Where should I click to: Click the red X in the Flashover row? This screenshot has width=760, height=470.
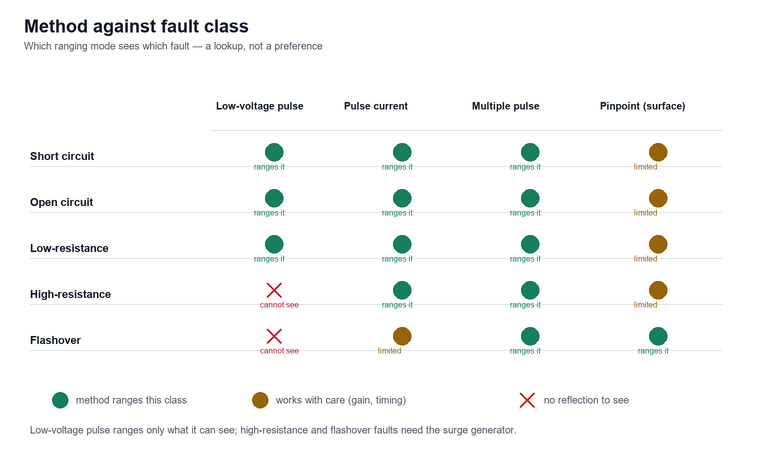[x=274, y=336]
